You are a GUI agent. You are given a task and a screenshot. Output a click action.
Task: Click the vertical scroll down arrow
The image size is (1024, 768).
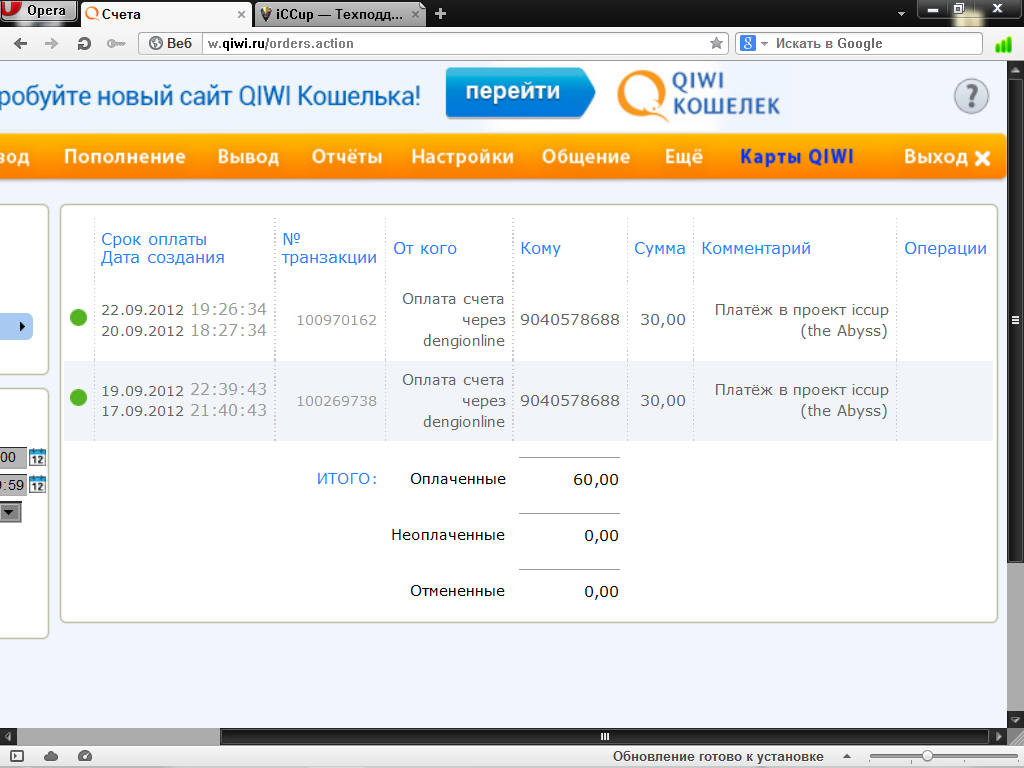[x=1016, y=720]
